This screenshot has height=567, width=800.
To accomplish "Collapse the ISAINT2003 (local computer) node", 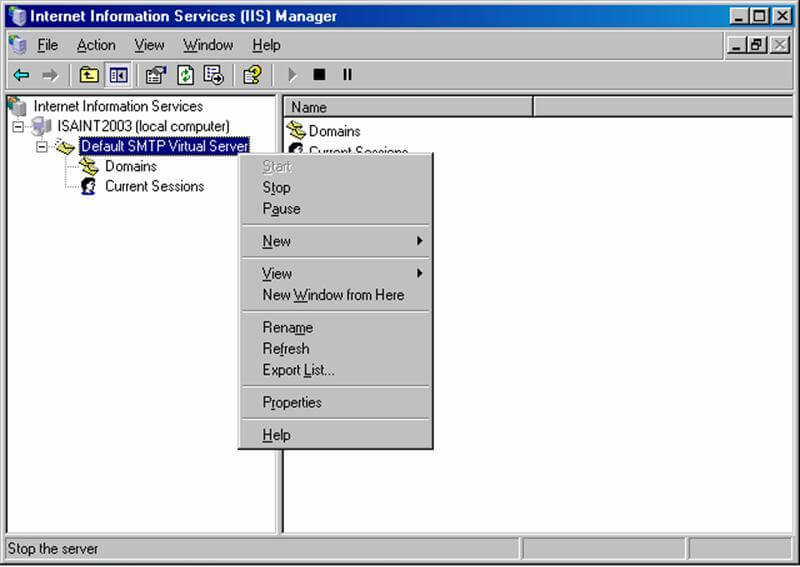I will [18, 126].
